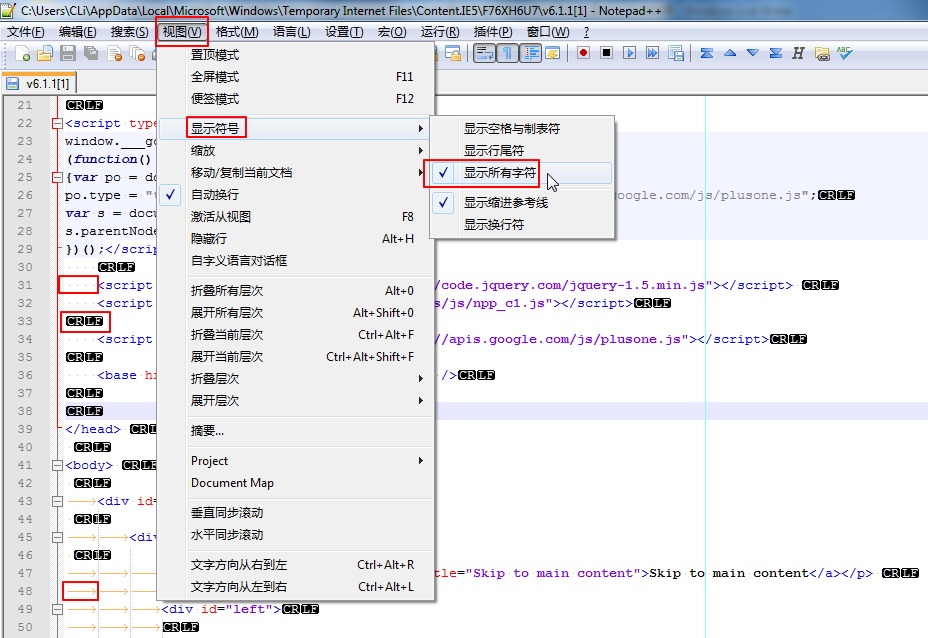This screenshot has width=928, height=638.
Task: Switch to the v6.1.1[1] document tab
Action: click(40, 84)
